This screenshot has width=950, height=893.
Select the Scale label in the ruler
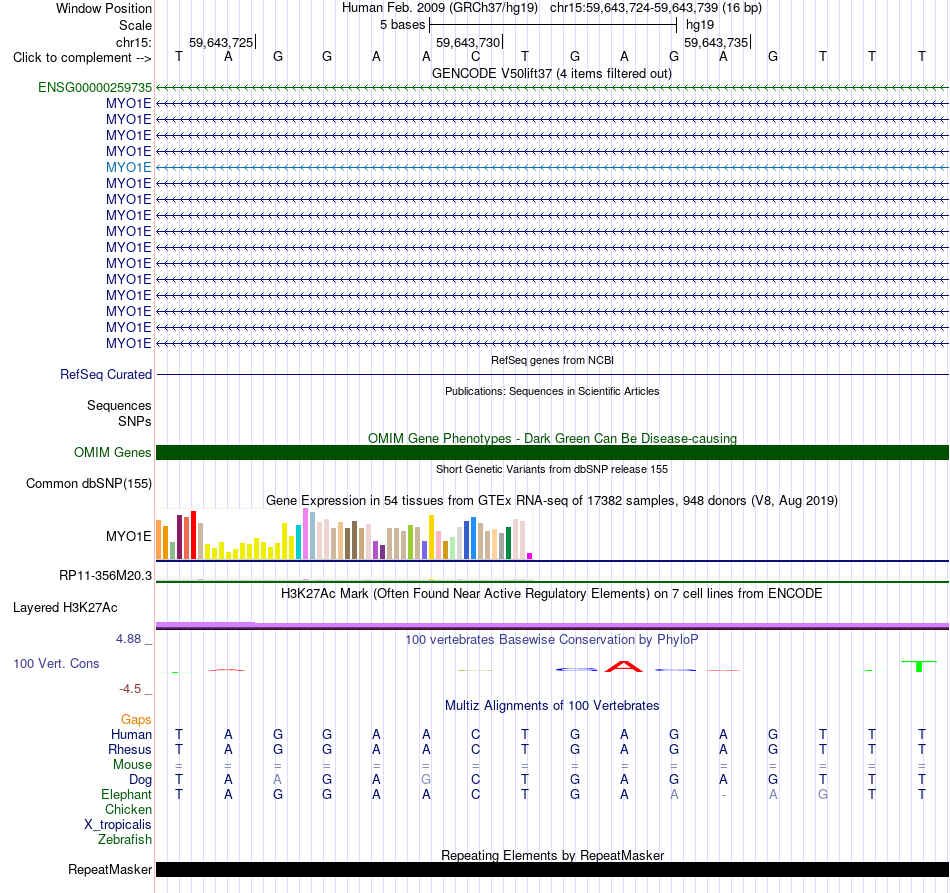tap(135, 25)
